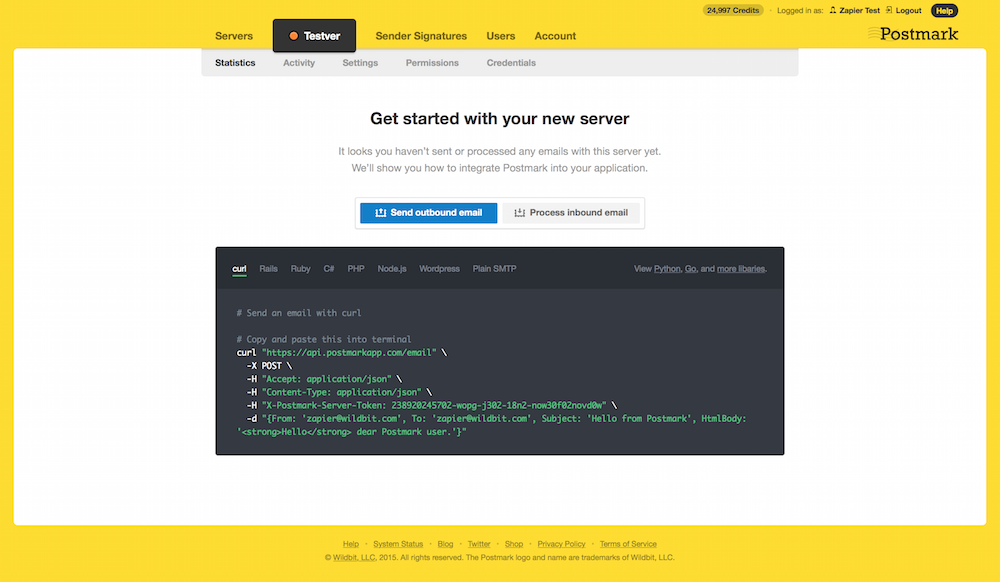Screen dimensions: 1000x582
Task: Click "# Copy and paste this into terminal"
Action: point(323,339)
